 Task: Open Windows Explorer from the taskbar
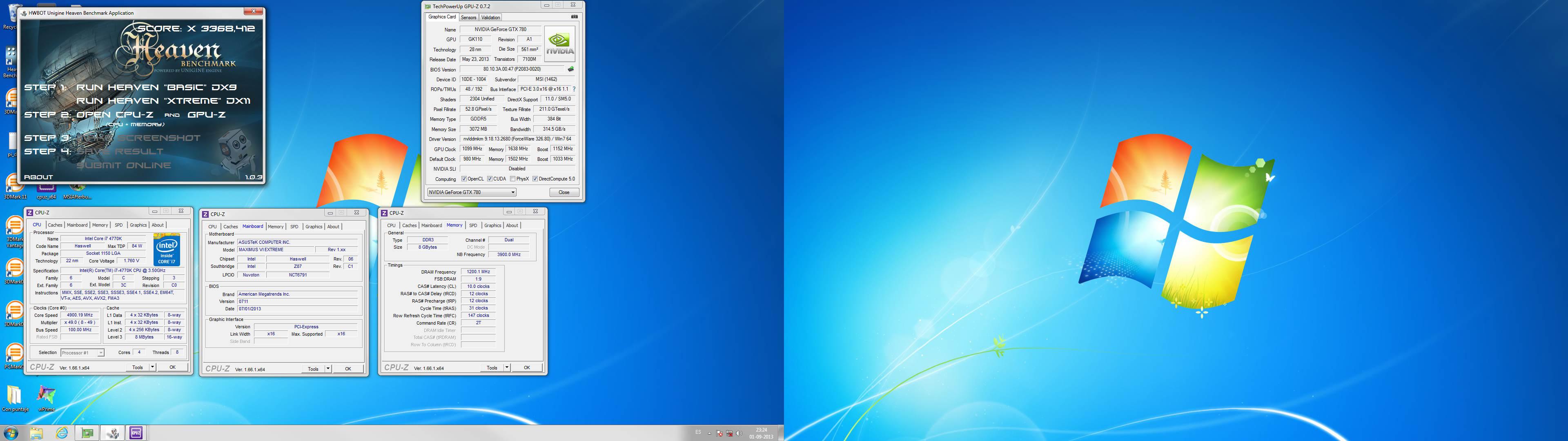(36, 433)
